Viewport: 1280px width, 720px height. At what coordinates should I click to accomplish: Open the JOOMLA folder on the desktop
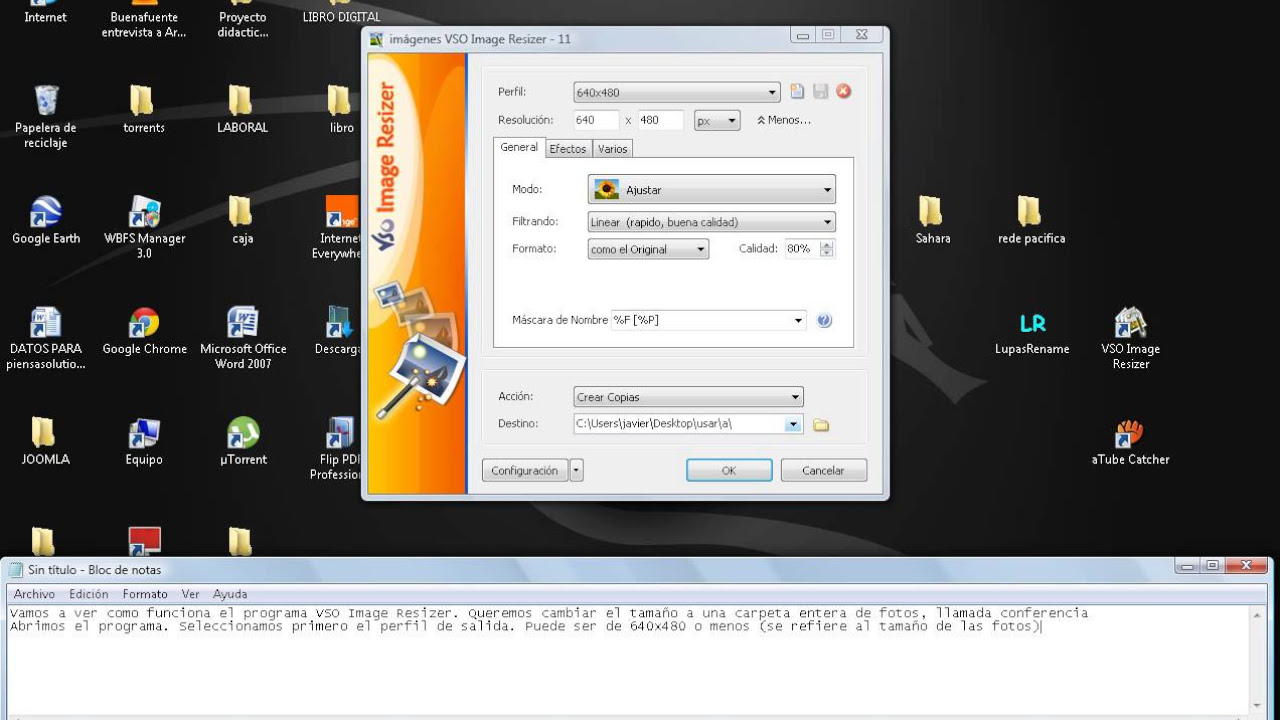46,442
